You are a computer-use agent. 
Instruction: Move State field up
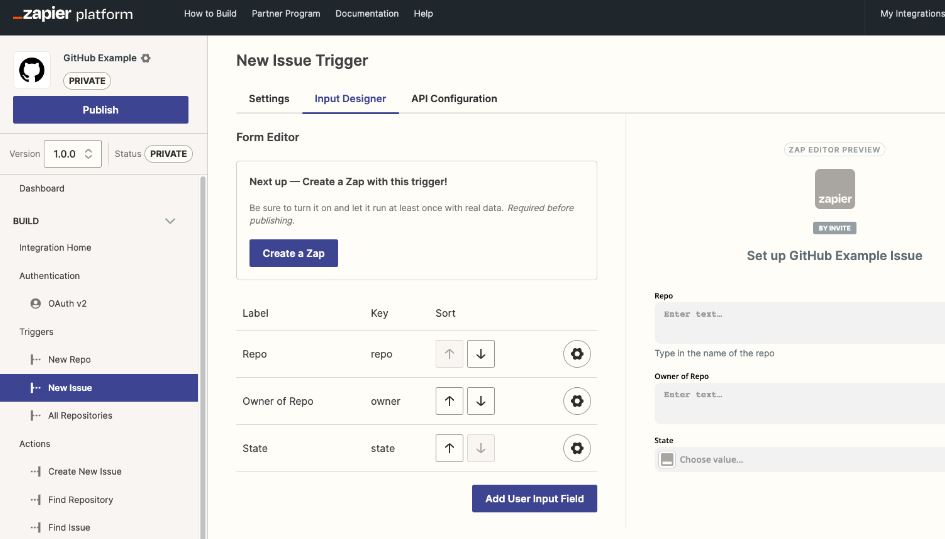(449, 448)
